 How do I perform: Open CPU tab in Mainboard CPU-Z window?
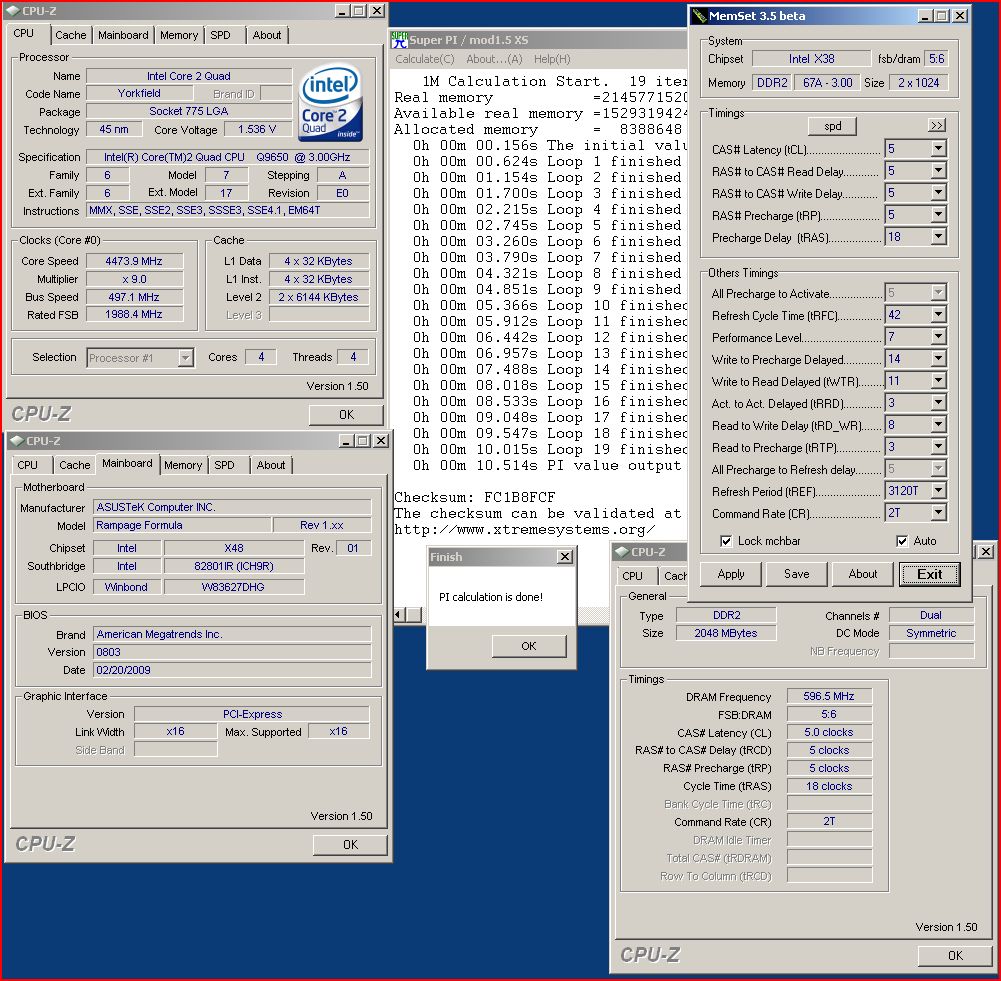(27, 465)
